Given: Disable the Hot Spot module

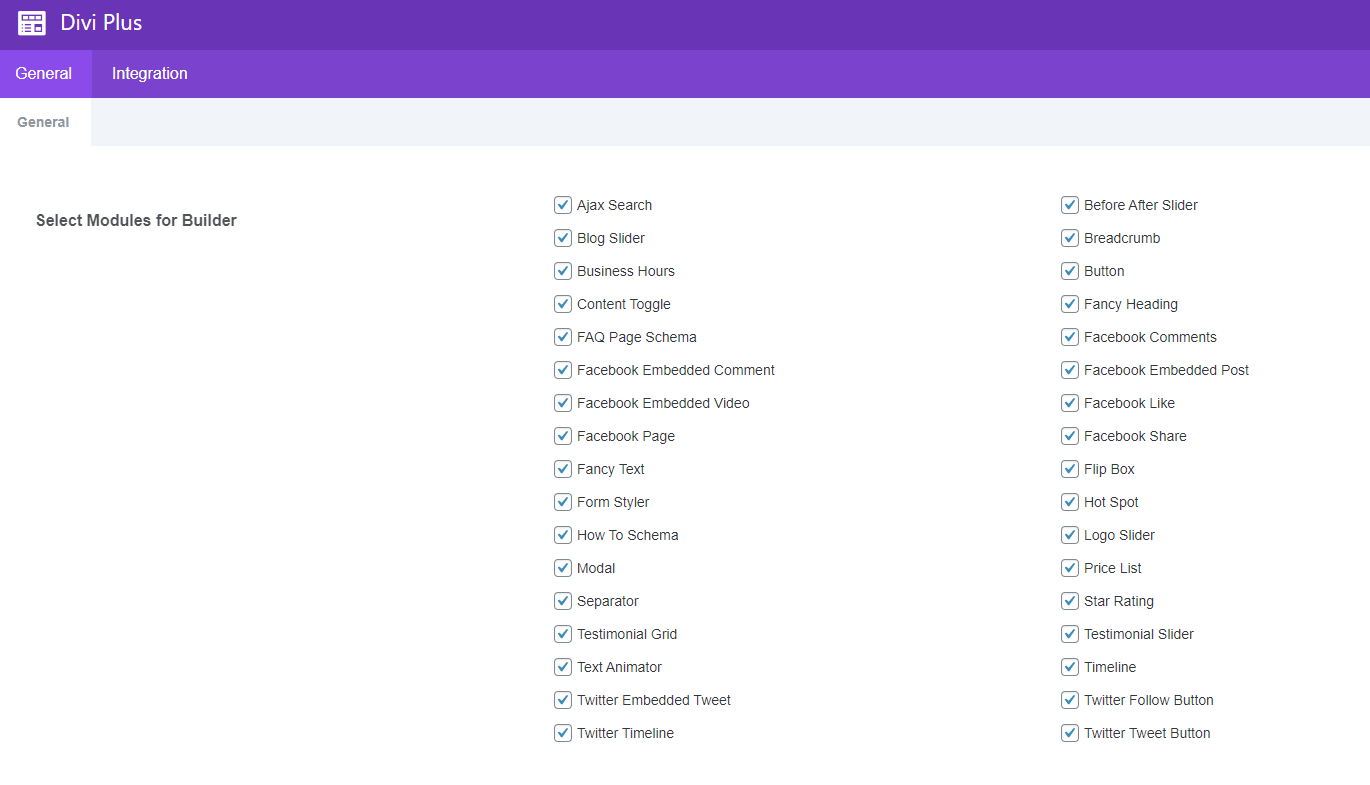Looking at the screenshot, I should pos(1070,502).
